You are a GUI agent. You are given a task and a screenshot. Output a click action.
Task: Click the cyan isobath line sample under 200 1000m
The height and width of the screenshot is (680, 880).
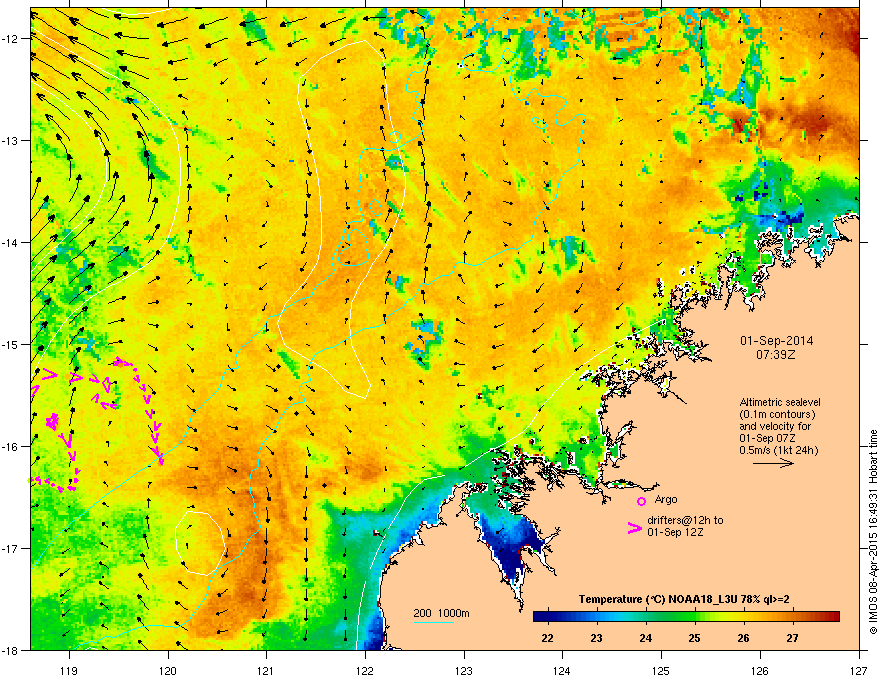click(x=434, y=622)
